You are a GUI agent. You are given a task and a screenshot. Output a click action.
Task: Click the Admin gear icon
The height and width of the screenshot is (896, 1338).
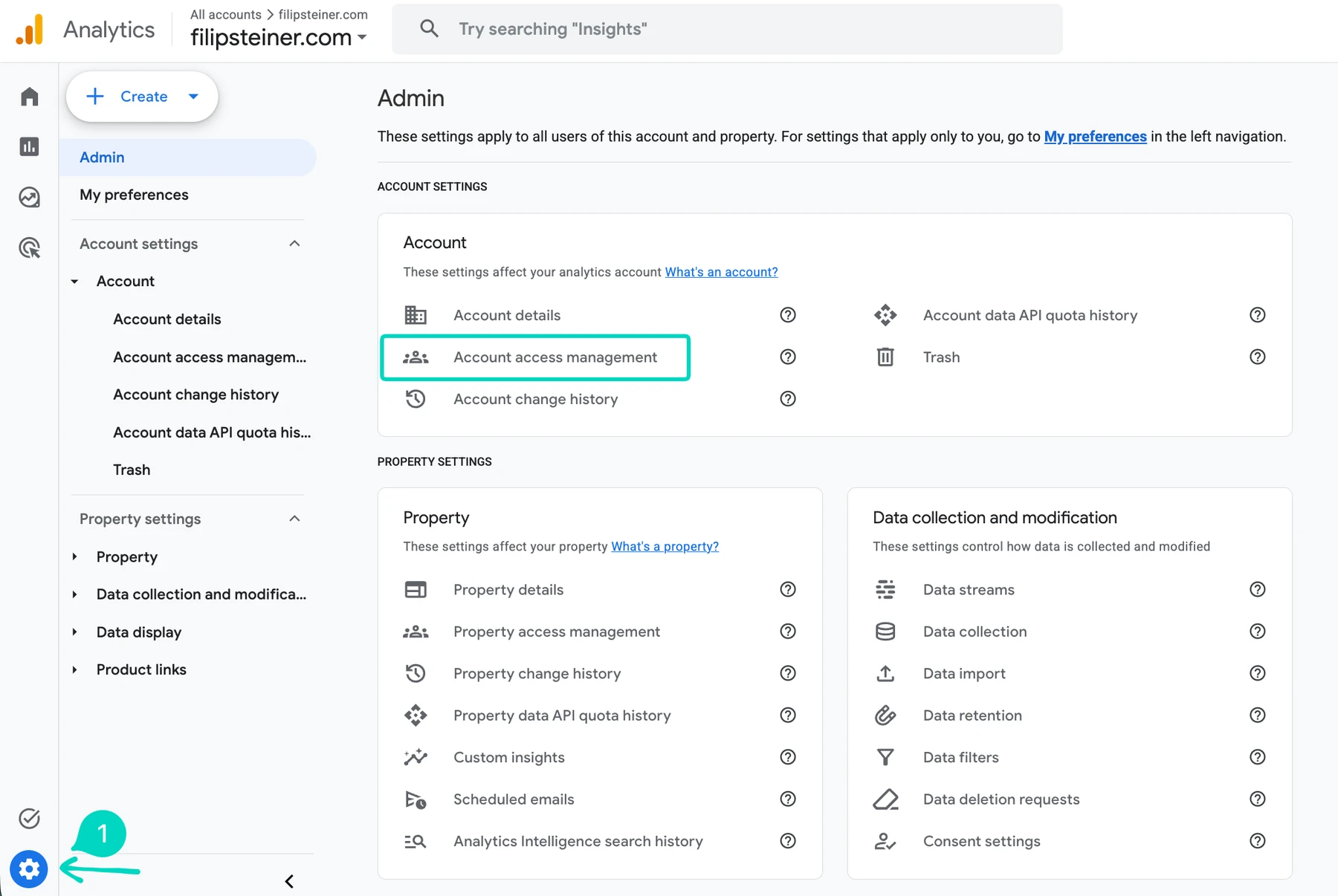click(29, 869)
